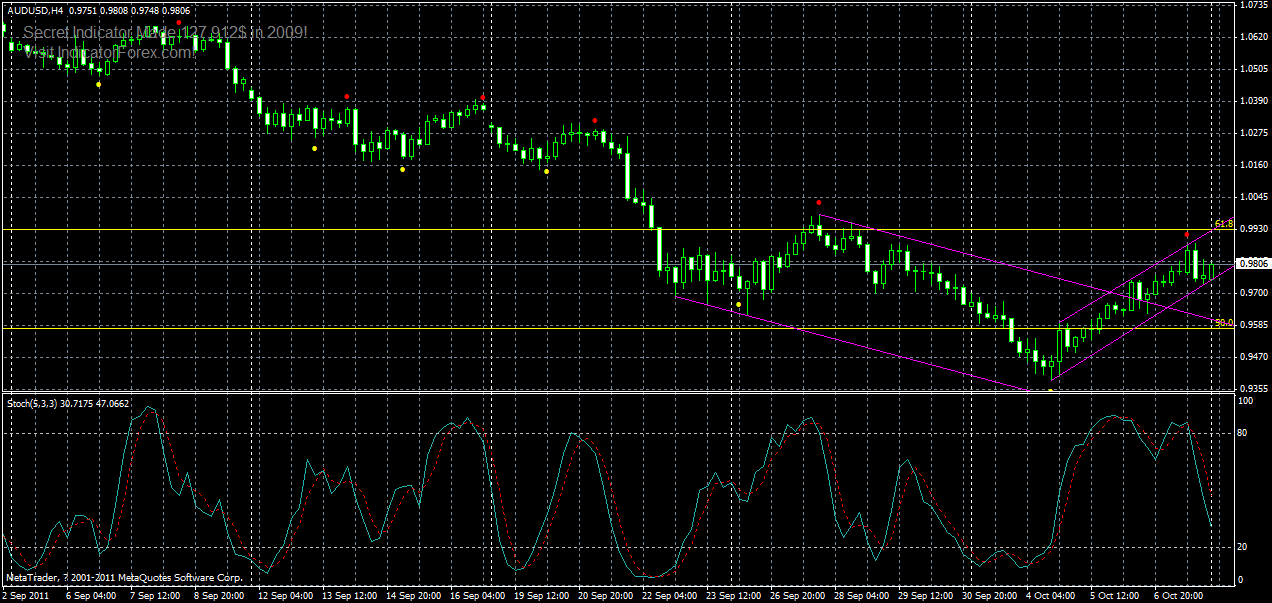This screenshot has width=1272, height=603.
Task: Click the 0.9355 price scale label
Action: pyautogui.click(x=1243, y=381)
